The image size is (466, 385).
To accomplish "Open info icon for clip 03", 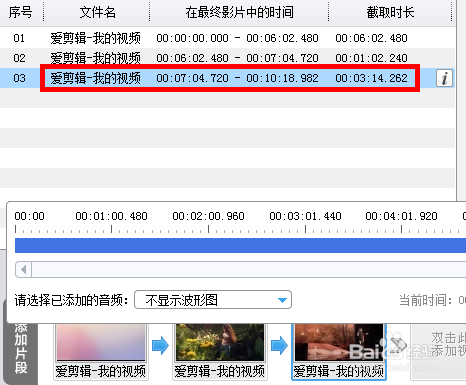I will click(444, 78).
